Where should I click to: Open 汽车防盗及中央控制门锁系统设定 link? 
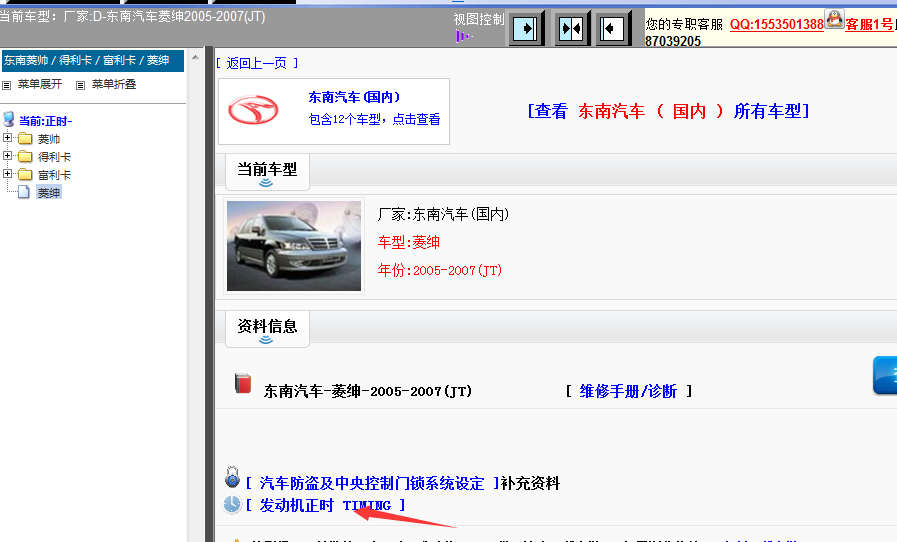372,483
